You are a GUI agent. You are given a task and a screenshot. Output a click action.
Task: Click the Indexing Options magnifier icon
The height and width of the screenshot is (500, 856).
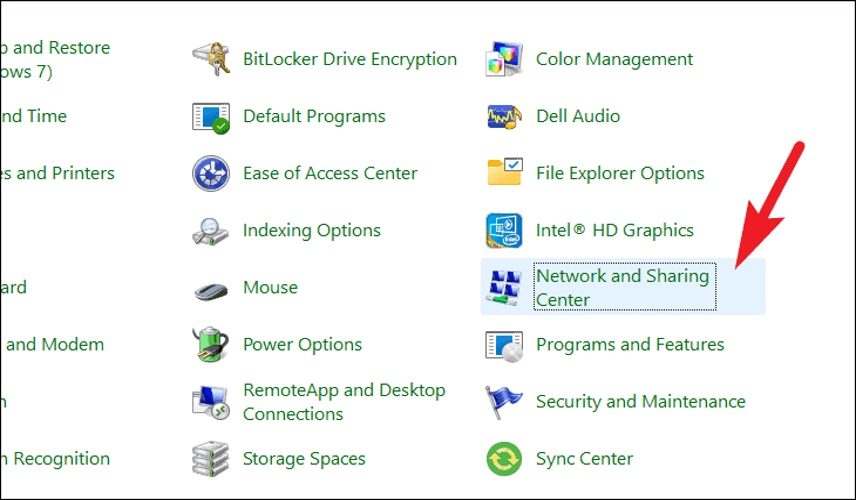(x=211, y=231)
